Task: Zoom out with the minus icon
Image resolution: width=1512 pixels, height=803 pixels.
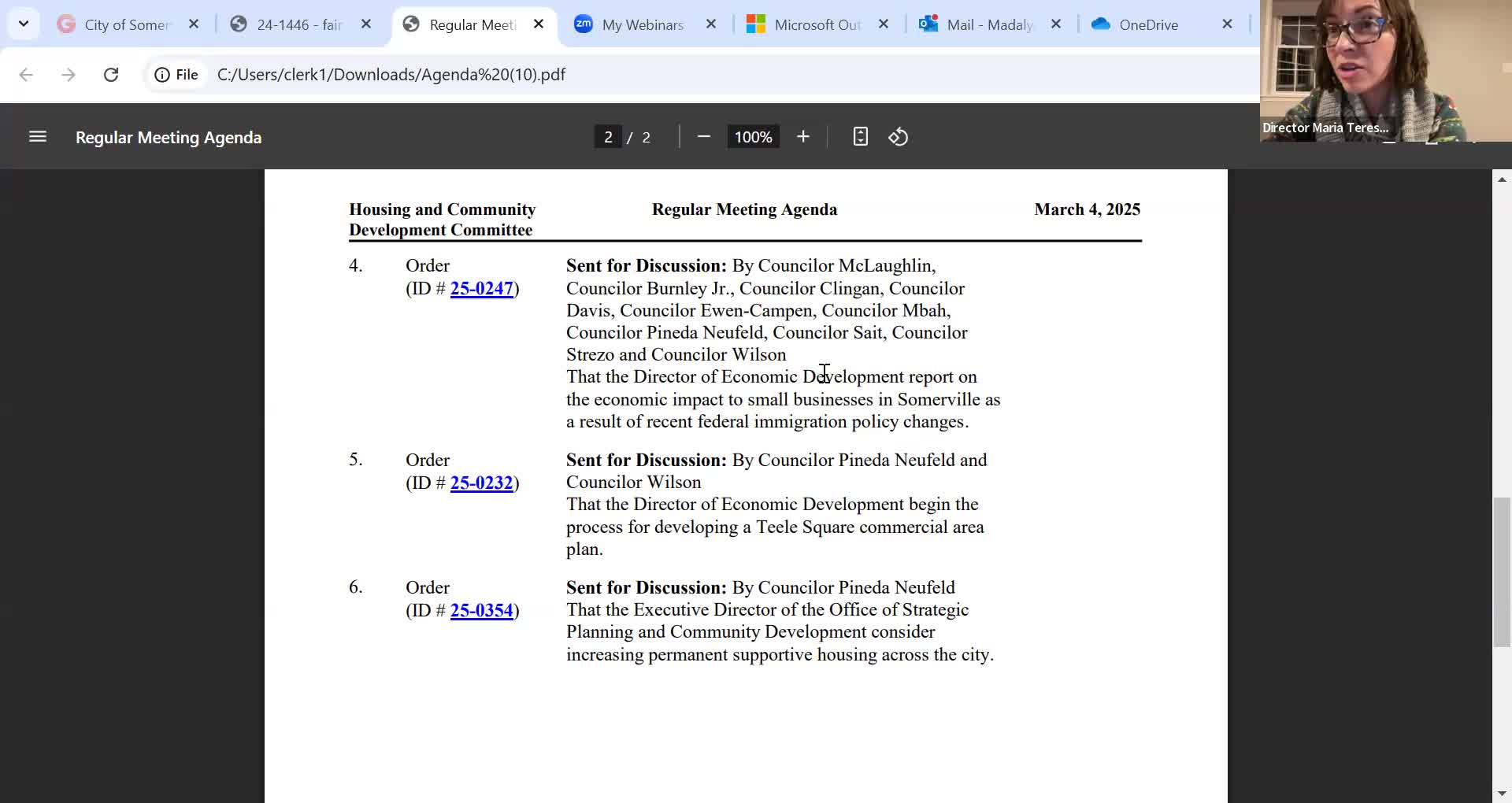Action: click(x=704, y=137)
